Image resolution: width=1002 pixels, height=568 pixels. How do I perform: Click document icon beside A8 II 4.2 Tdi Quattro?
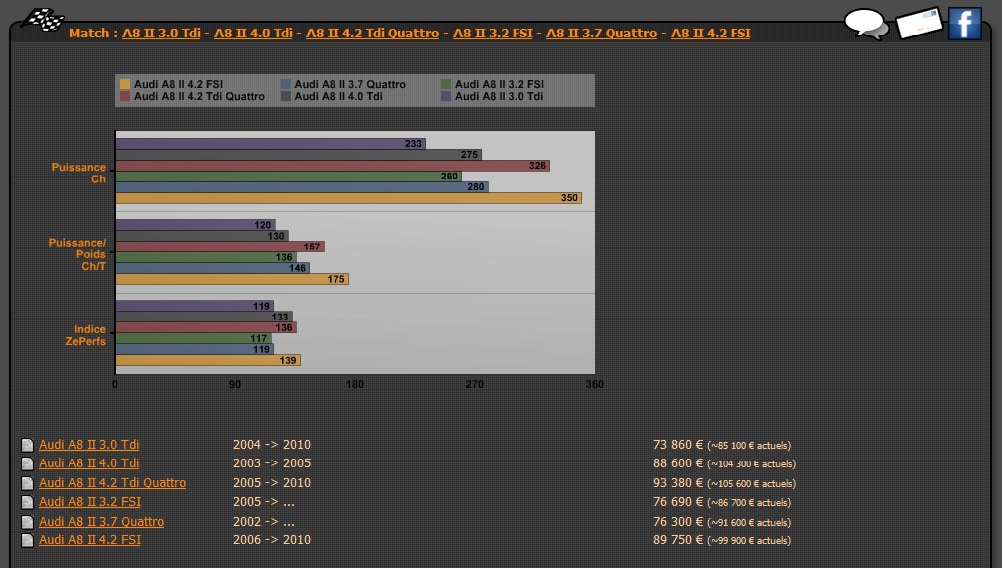pyautogui.click(x=27, y=483)
